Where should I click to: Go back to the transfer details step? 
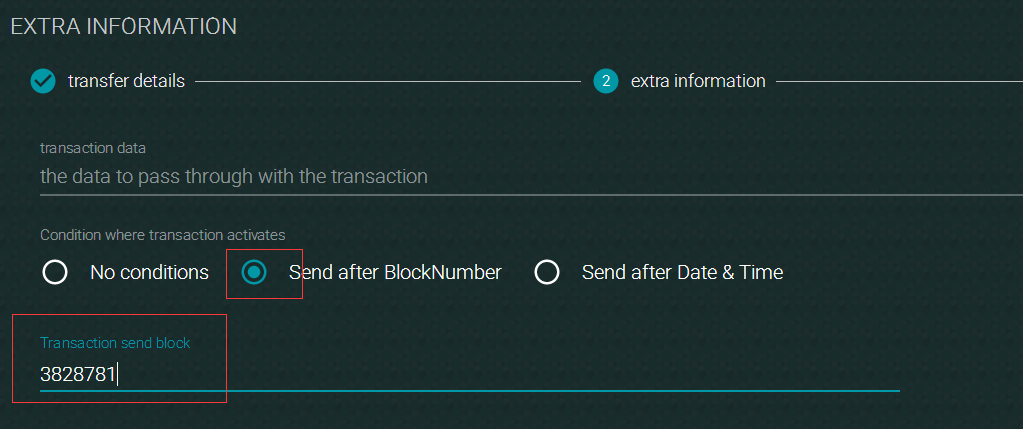[126, 81]
